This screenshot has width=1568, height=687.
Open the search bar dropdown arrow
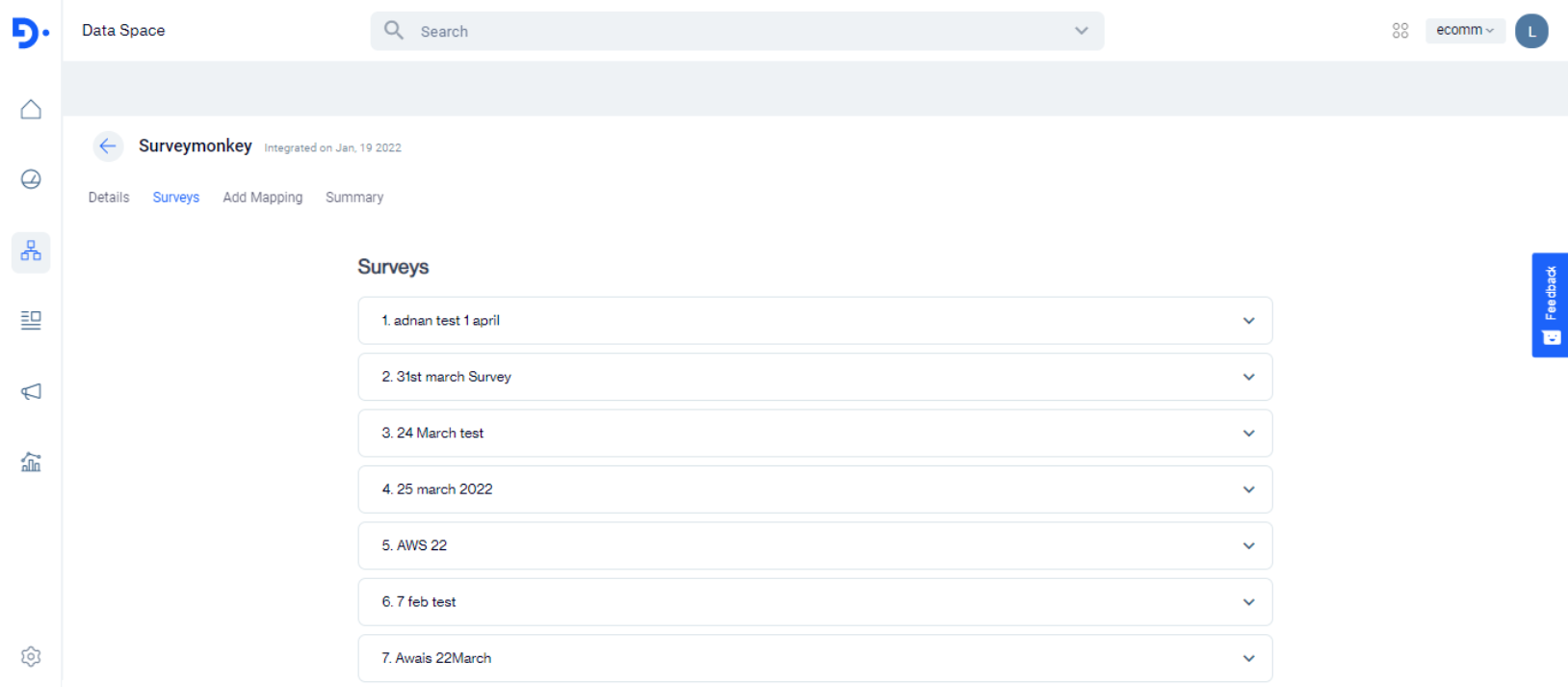[x=1082, y=31]
